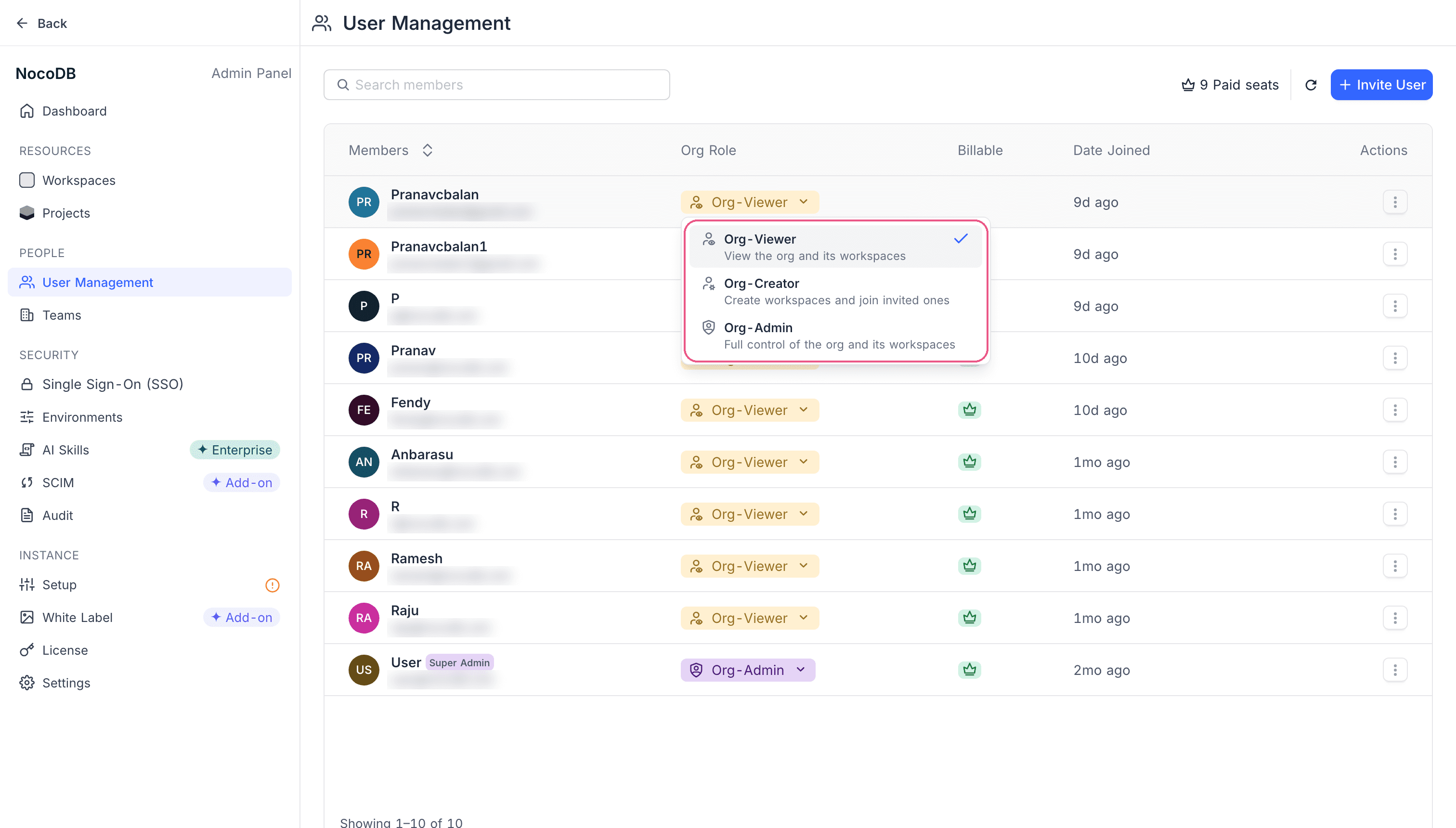Open Teams under People
Screen dimensions: 1456x828
tap(150, 315)
